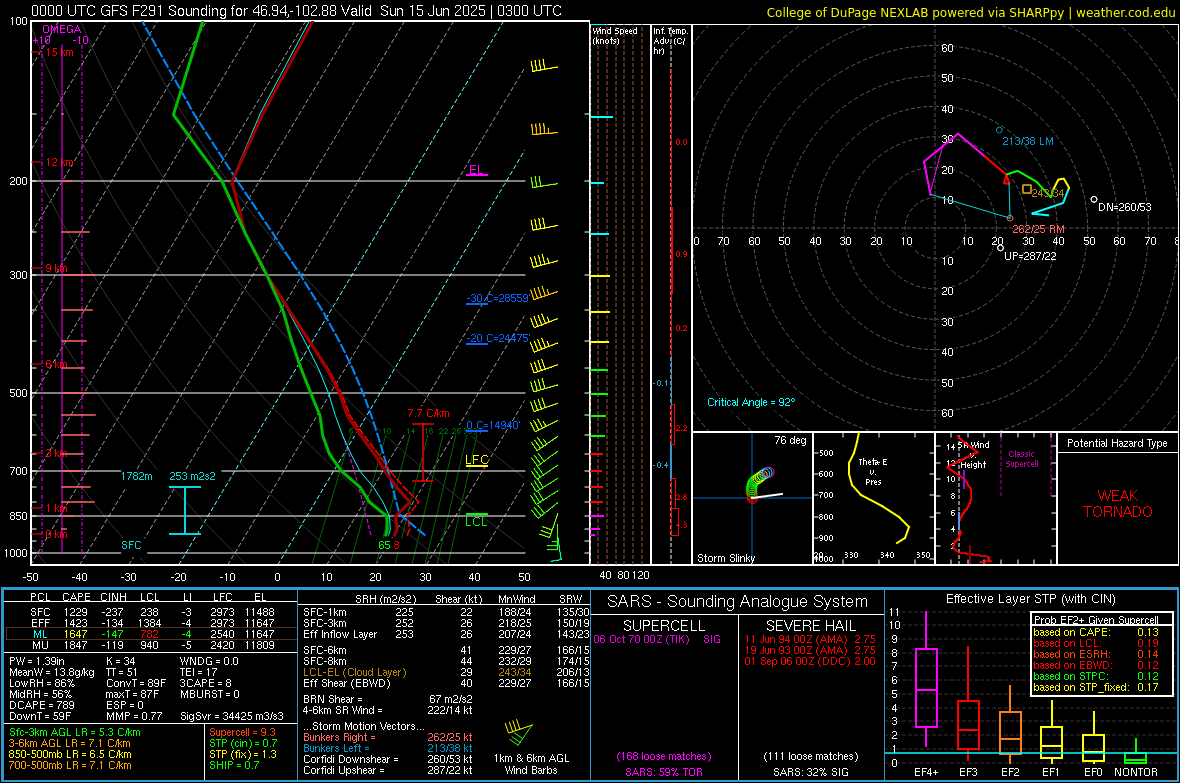Click the 'LCL-EL (Cloud Layer)' row
This screenshot has height=783, width=1180.
[x=446, y=672]
